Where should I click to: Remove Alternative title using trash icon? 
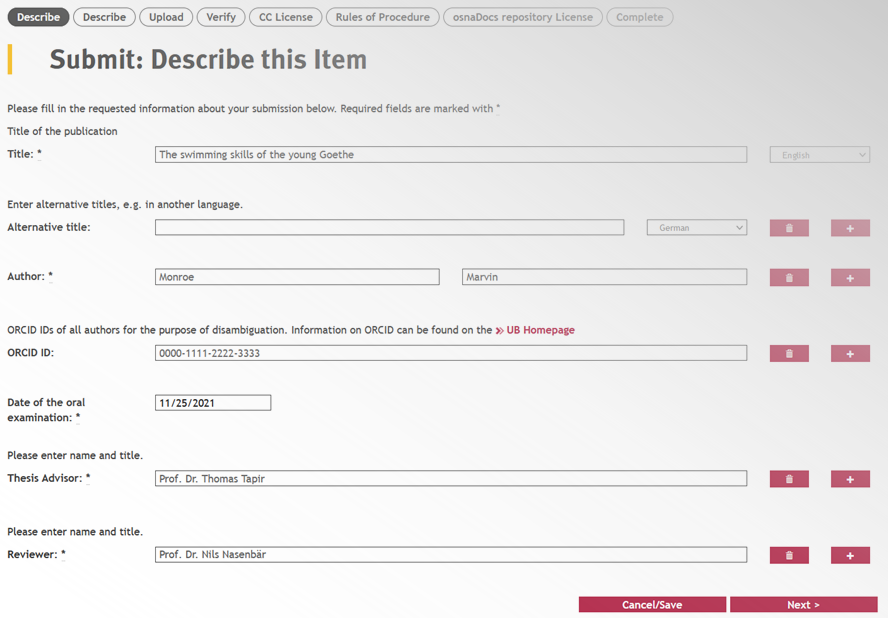coord(789,228)
